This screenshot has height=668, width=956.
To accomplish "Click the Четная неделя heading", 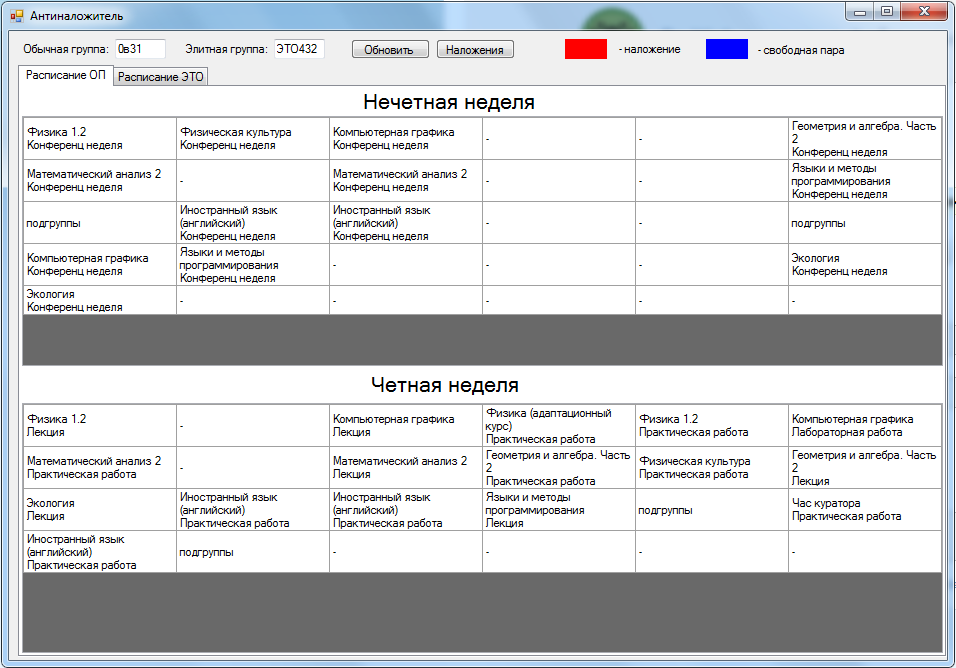I will coord(444,385).
